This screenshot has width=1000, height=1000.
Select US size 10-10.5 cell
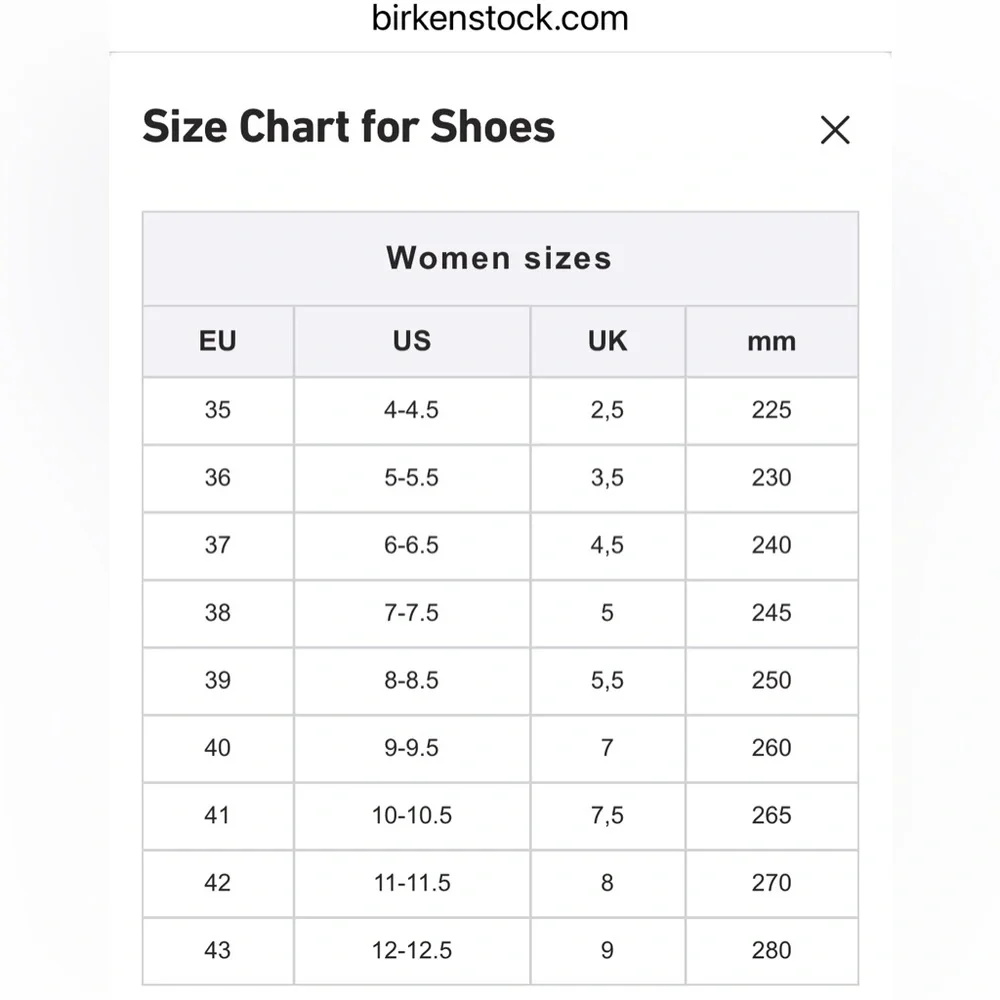click(411, 815)
